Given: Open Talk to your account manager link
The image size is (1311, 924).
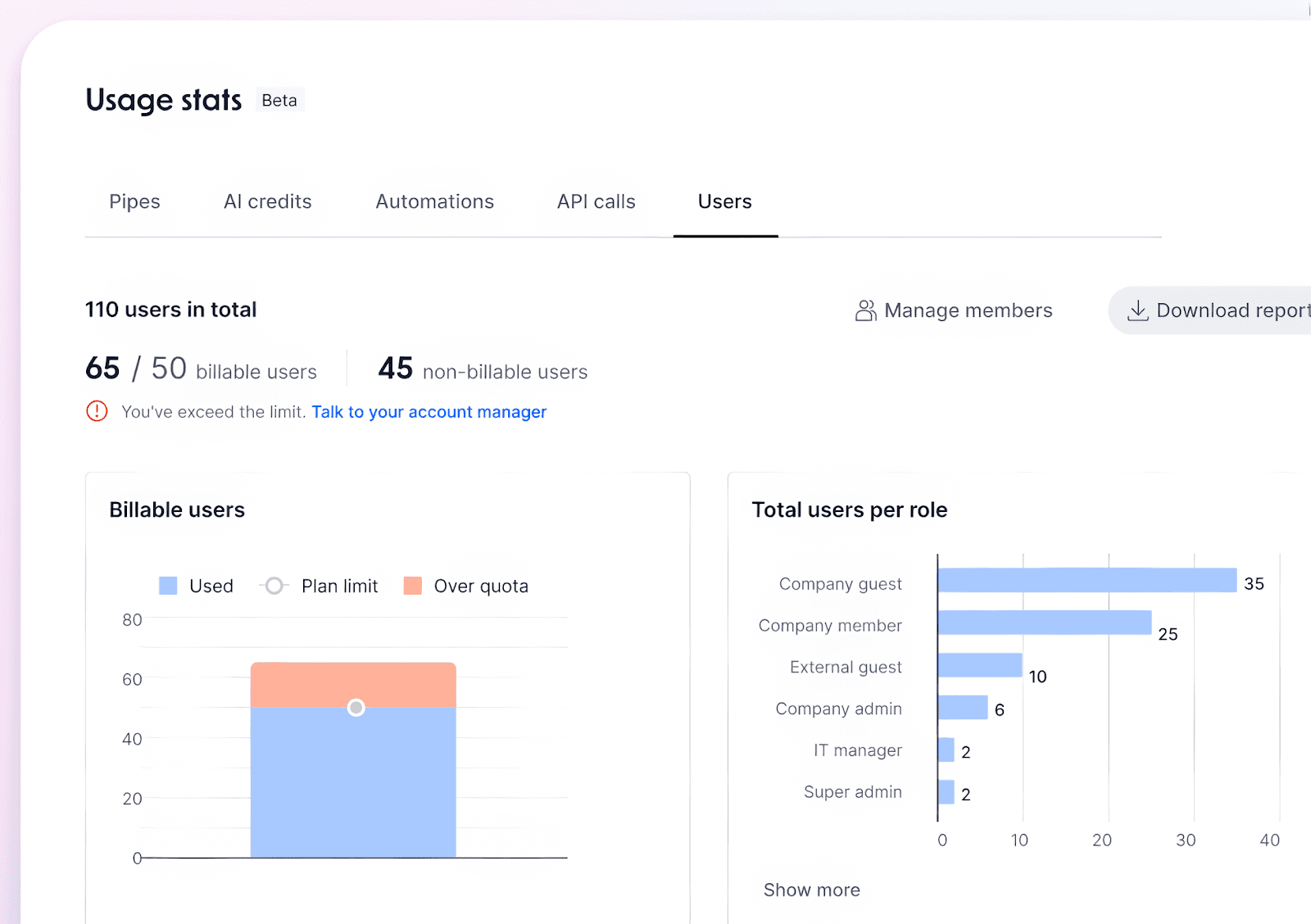Looking at the screenshot, I should pos(429,412).
